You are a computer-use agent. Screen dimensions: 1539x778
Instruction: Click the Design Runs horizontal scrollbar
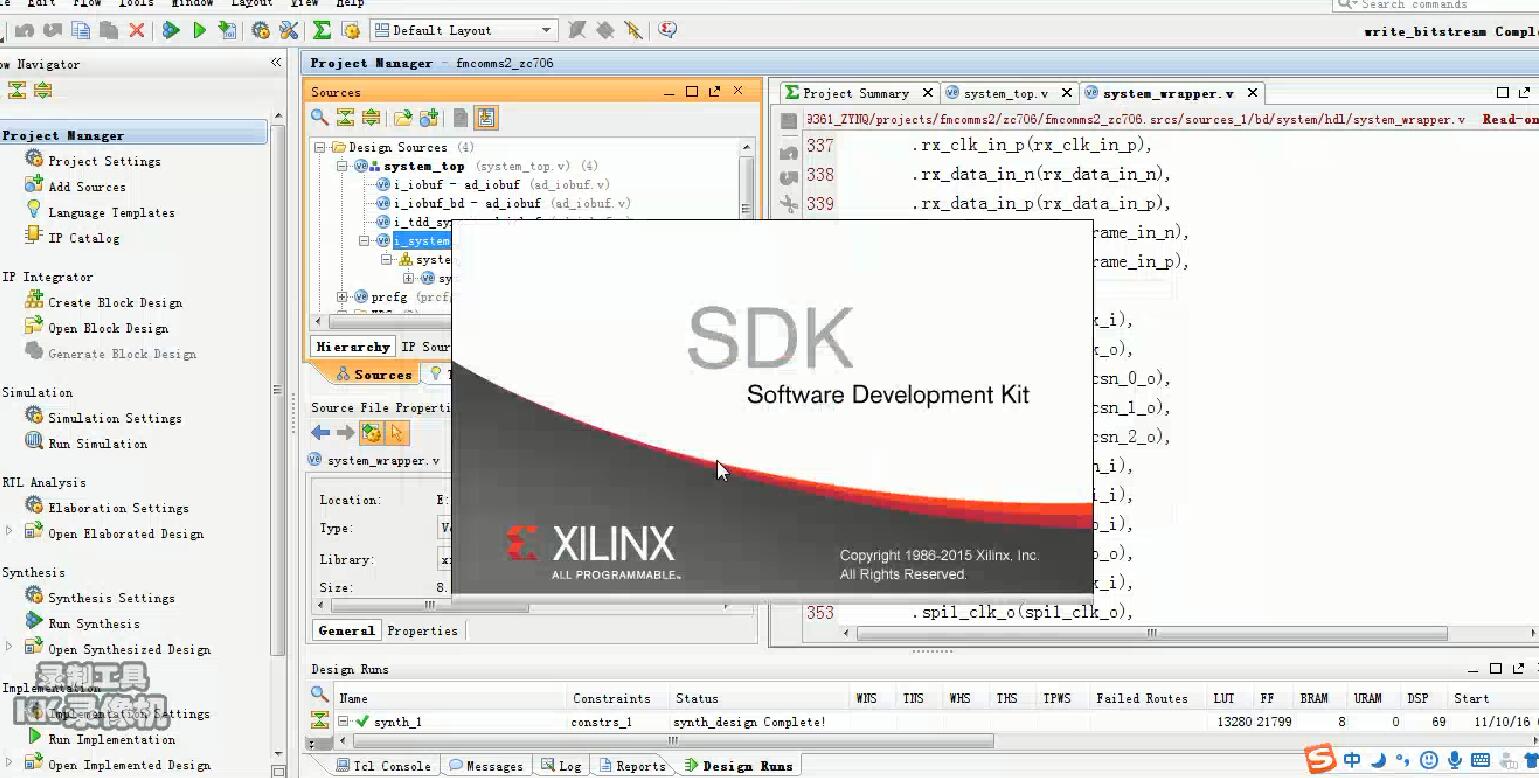[671, 741]
